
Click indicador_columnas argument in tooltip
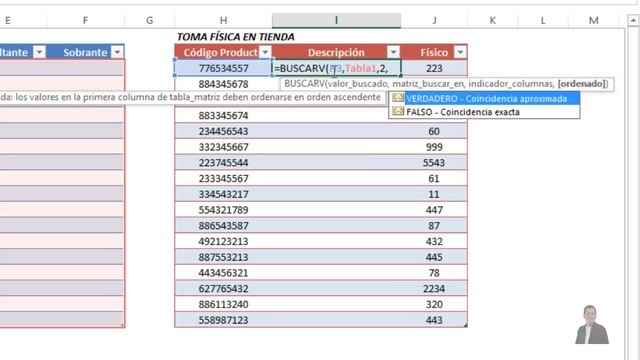[511, 84]
